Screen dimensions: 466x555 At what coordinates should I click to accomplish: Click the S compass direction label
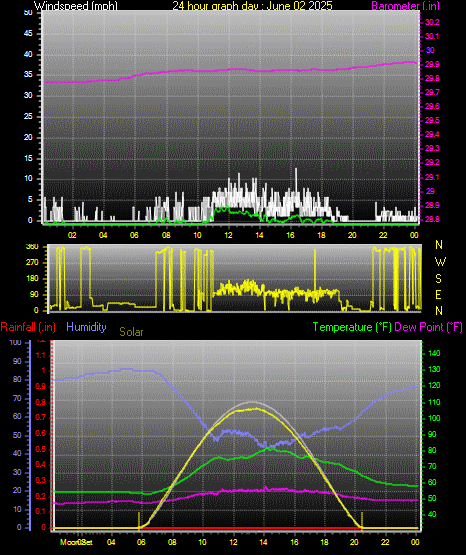(438, 279)
